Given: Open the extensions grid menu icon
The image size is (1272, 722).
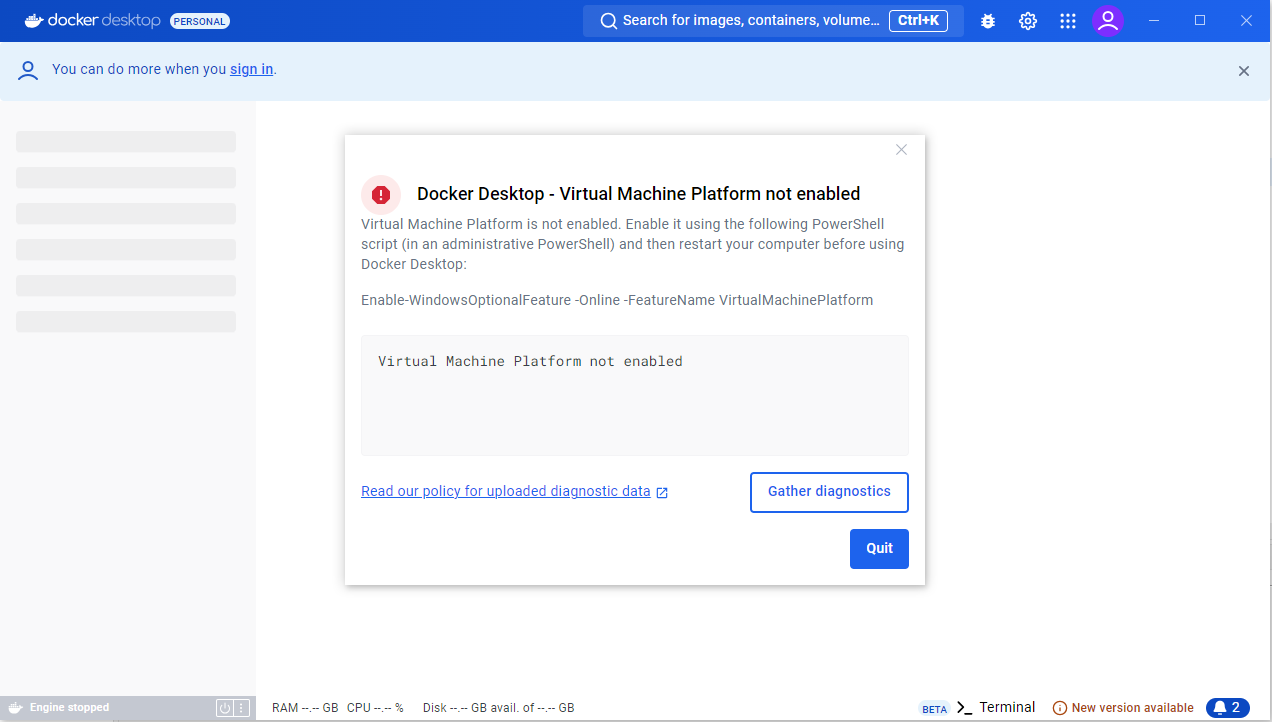Looking at the screenshot, I should (1068, 21).
